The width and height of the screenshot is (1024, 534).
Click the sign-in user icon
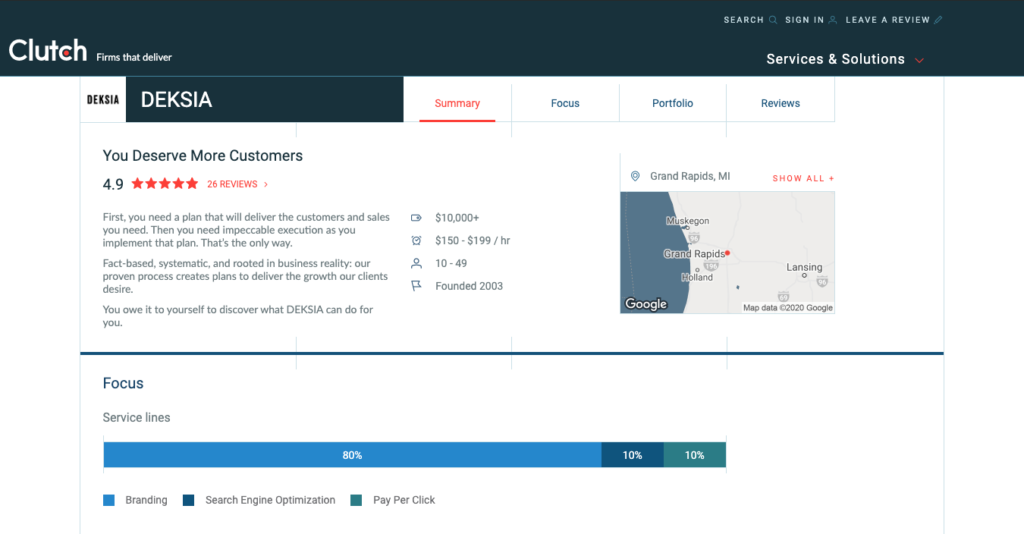(833, 20)
